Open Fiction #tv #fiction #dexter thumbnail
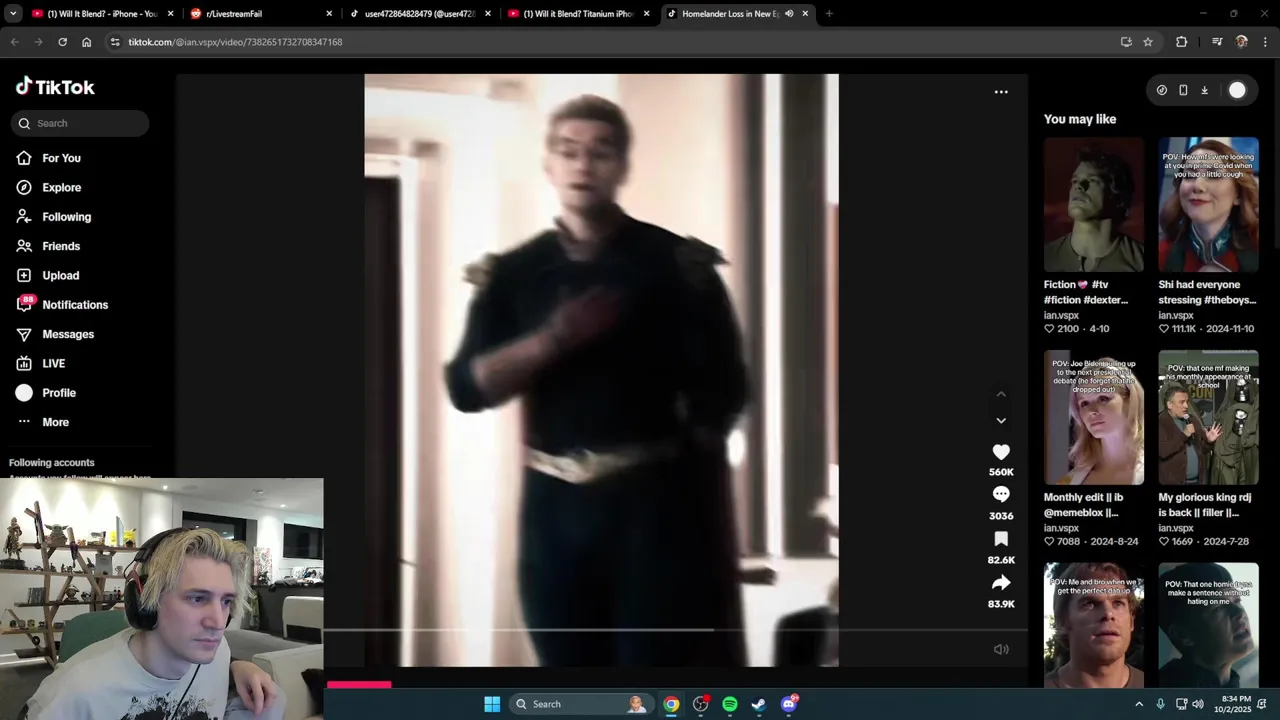 (1094, 204)
